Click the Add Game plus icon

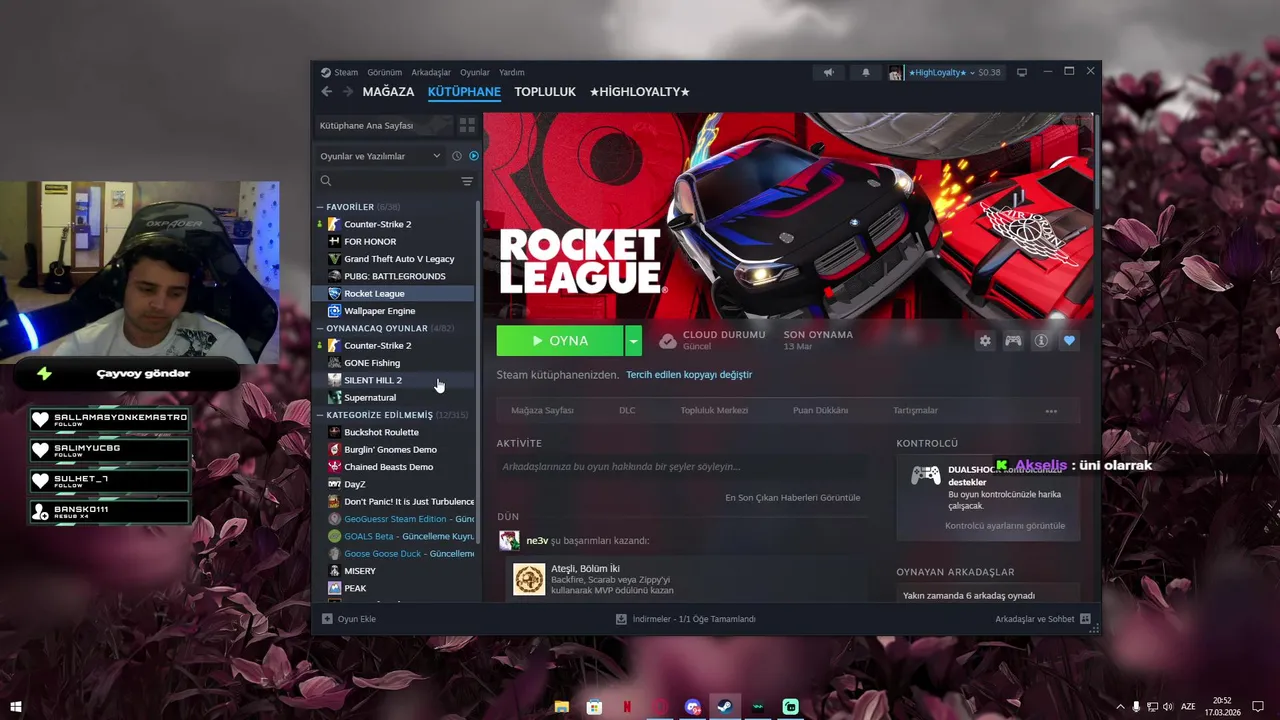[327, 619]
